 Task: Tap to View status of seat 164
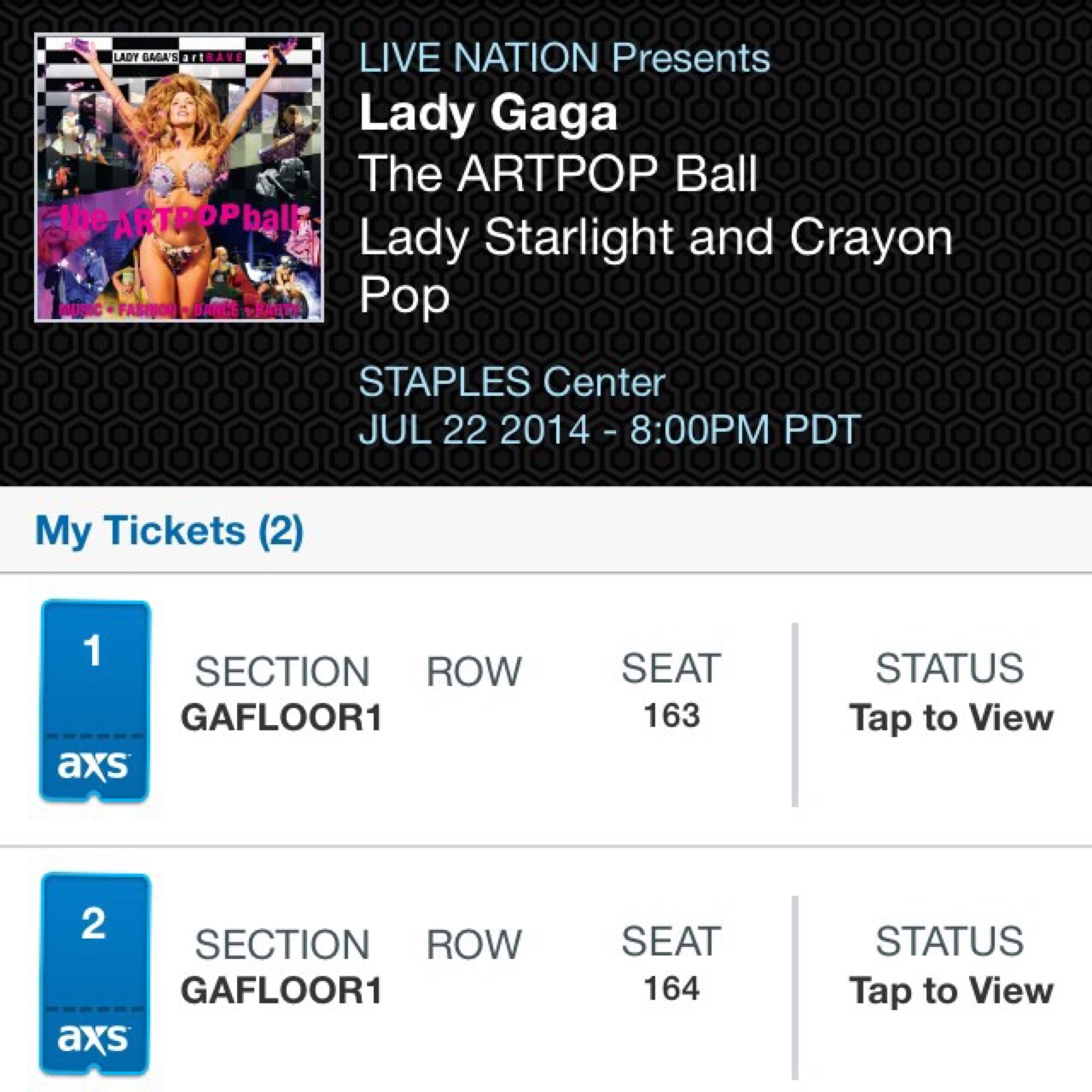950,991
